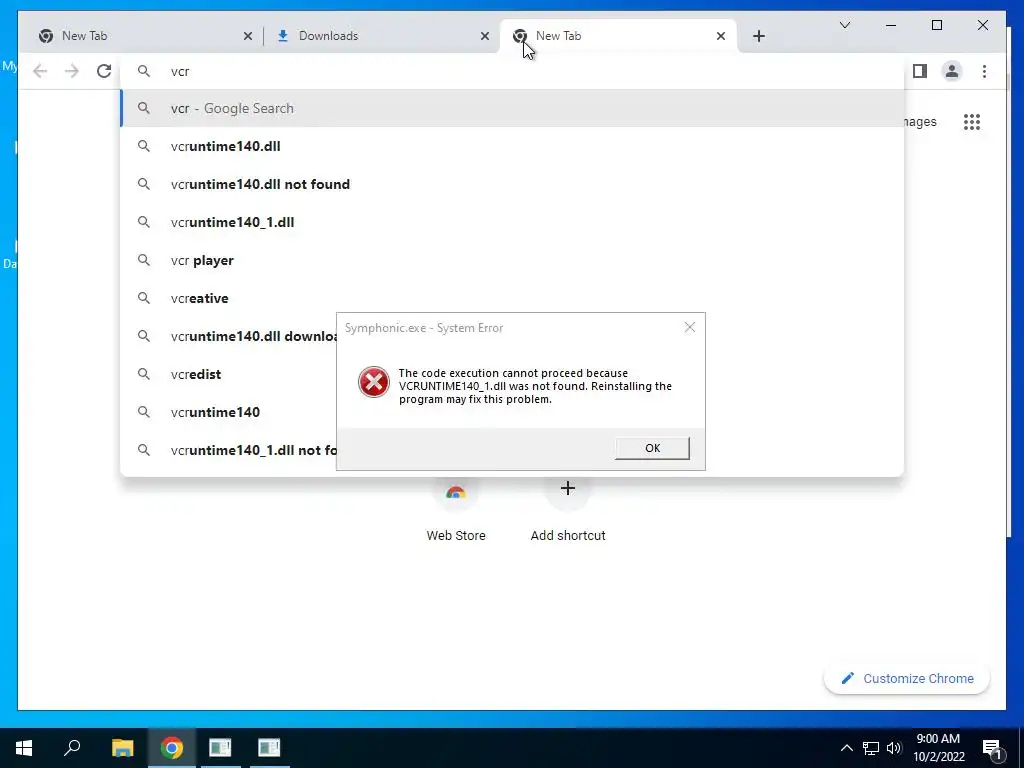Open the volume speaker tray icon
This screenshot has height=768, width=1024.
894,748
